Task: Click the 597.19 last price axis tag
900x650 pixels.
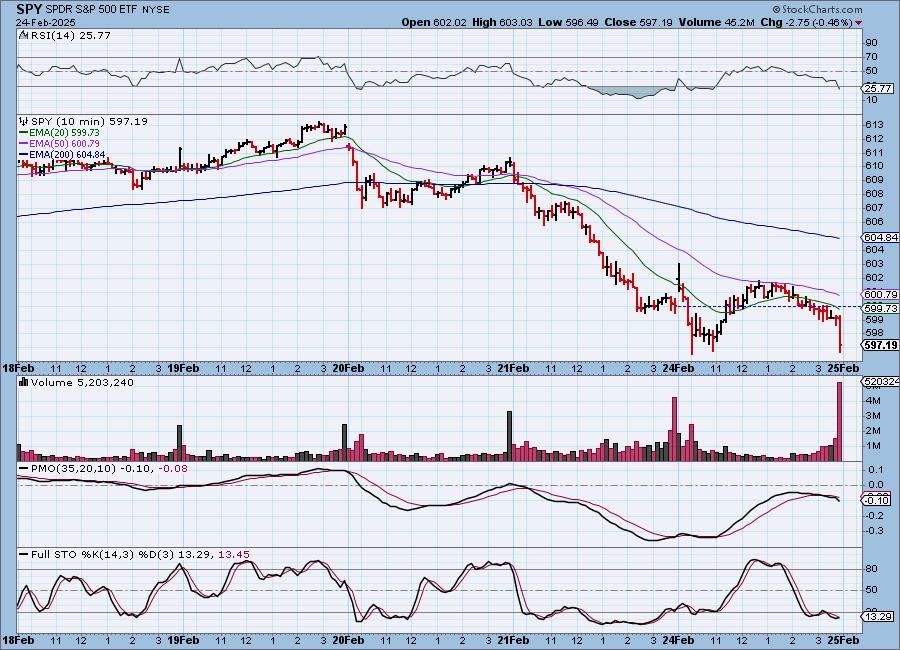Action: click(880, 345)
